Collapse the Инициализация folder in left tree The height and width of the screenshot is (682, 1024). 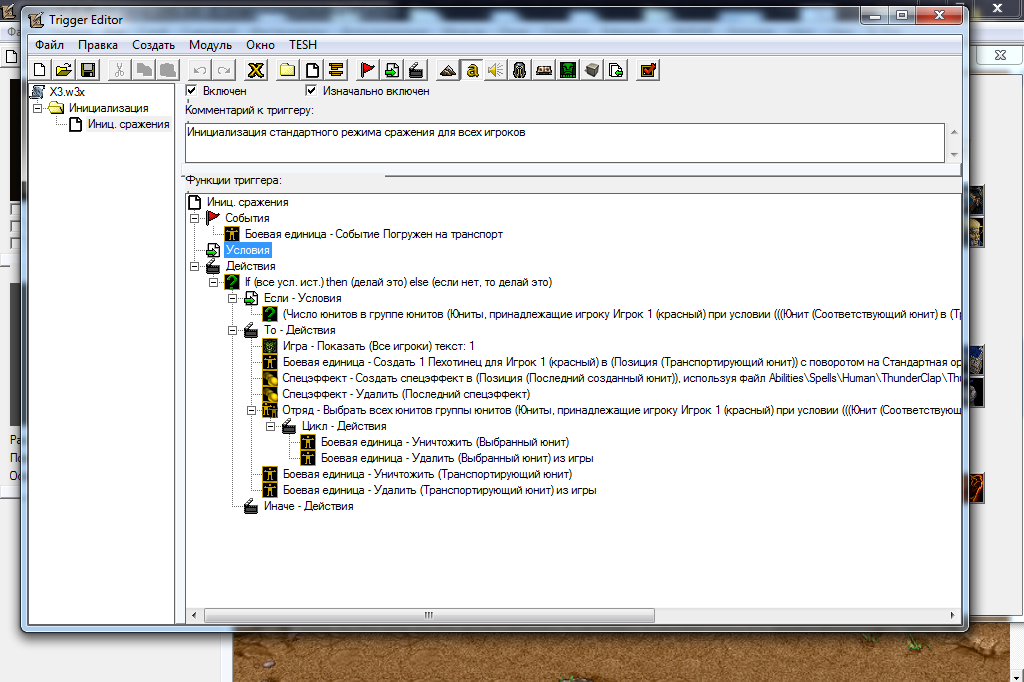coord(38,108)
